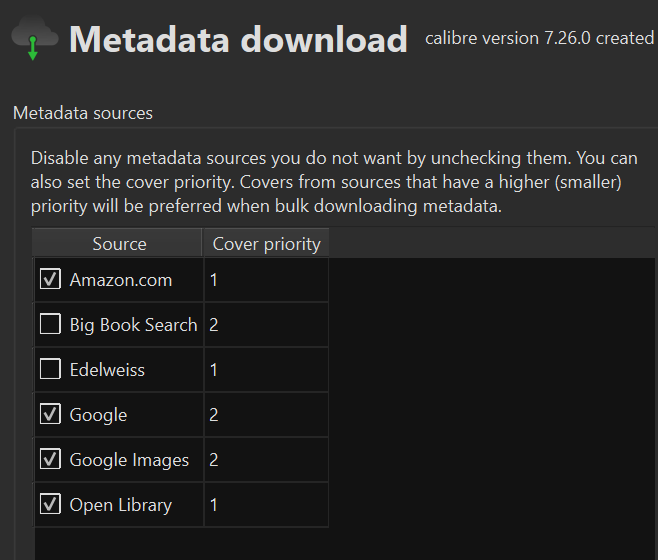Uncheck the Amazon.com source checkbox
The image size is (658, 560).
pos(50,280)
